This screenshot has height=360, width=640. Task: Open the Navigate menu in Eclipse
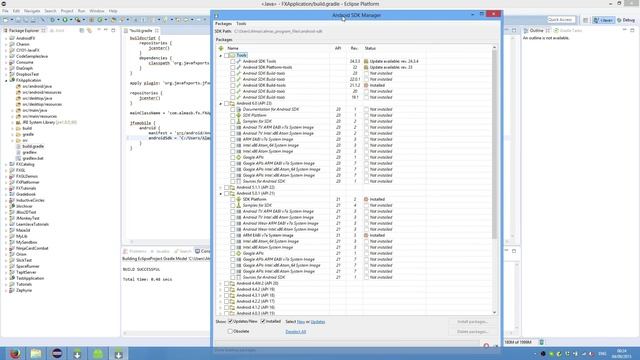pos(32,11)
